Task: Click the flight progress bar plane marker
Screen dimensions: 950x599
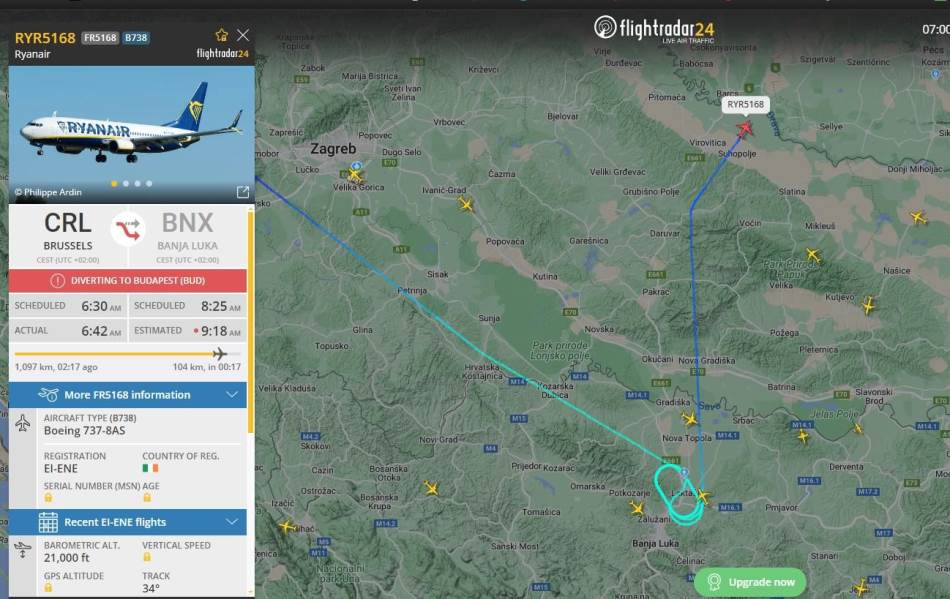Action: [220, 354]
